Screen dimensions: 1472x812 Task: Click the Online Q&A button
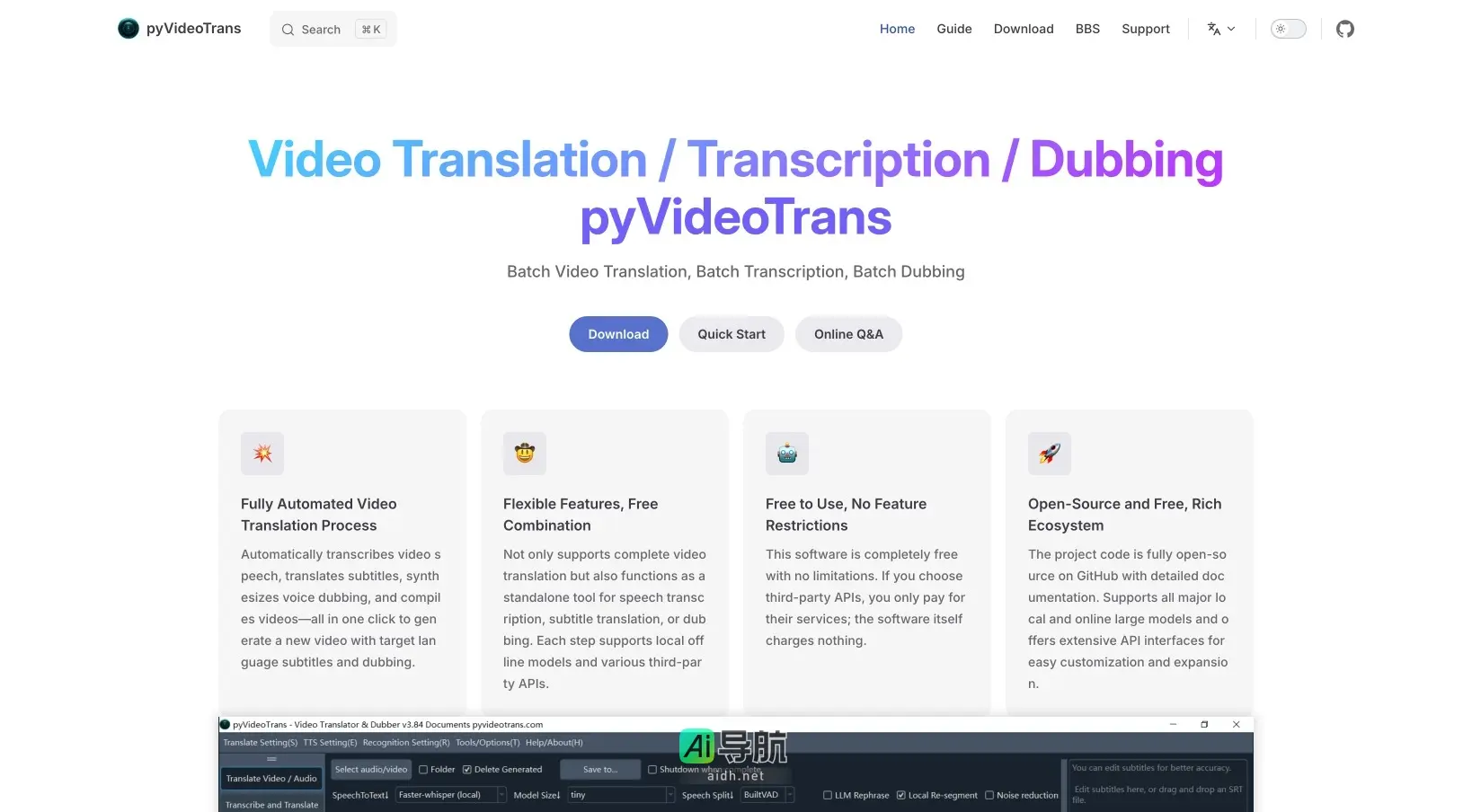[848, 334]
